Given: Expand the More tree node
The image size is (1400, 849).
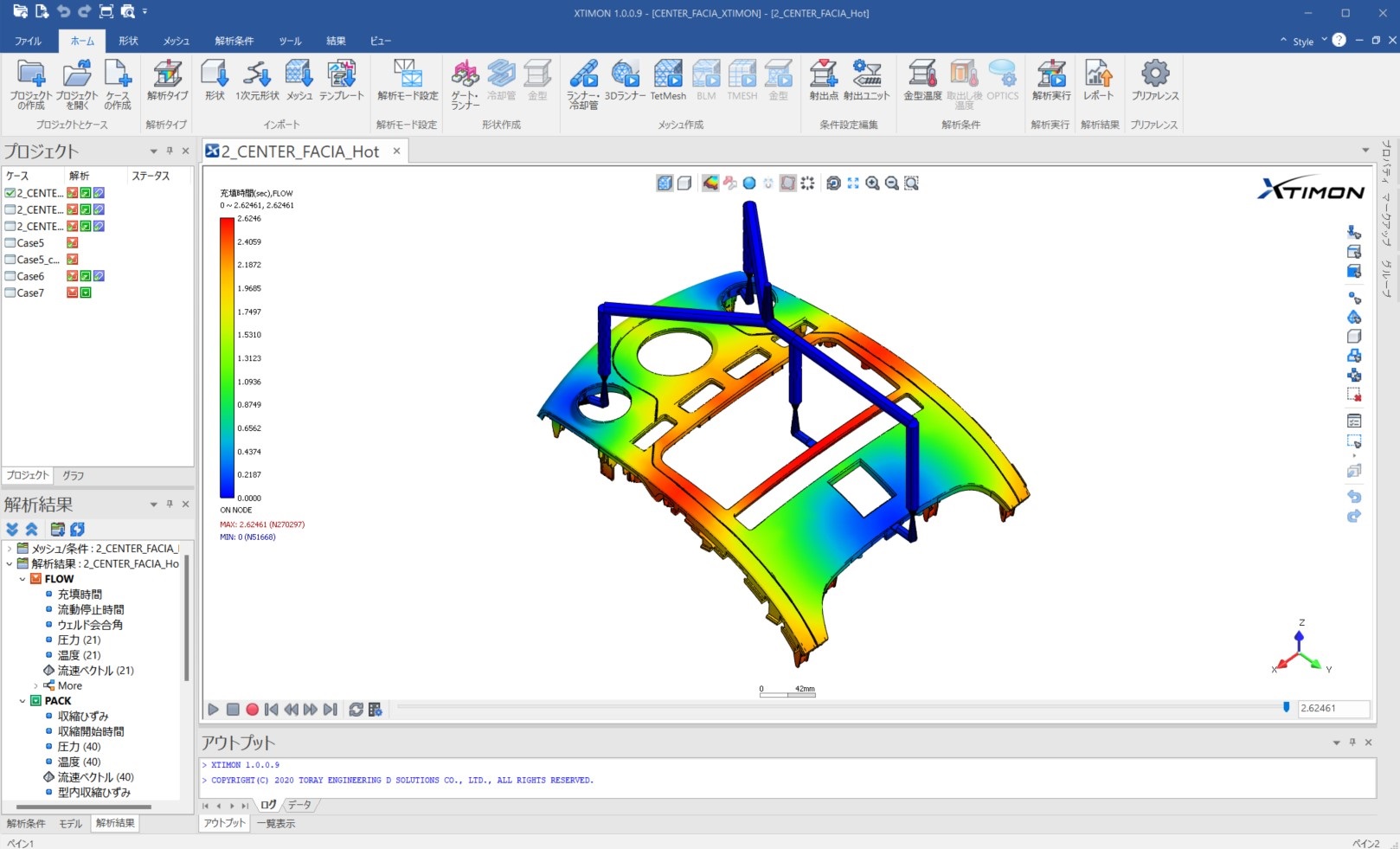Looking at the screenshot, I should [x=35, y=685].
